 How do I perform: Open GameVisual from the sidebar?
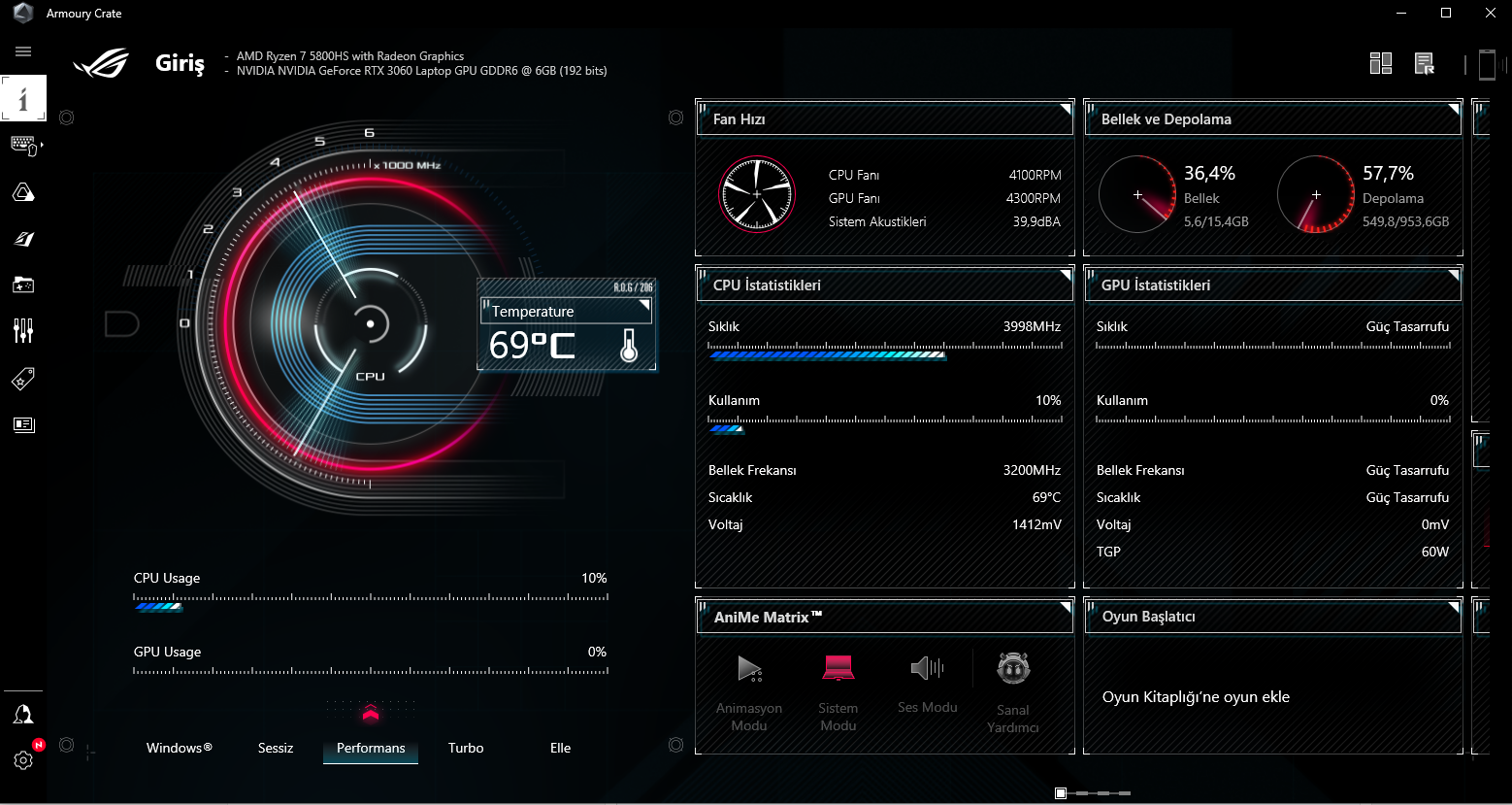23,239
